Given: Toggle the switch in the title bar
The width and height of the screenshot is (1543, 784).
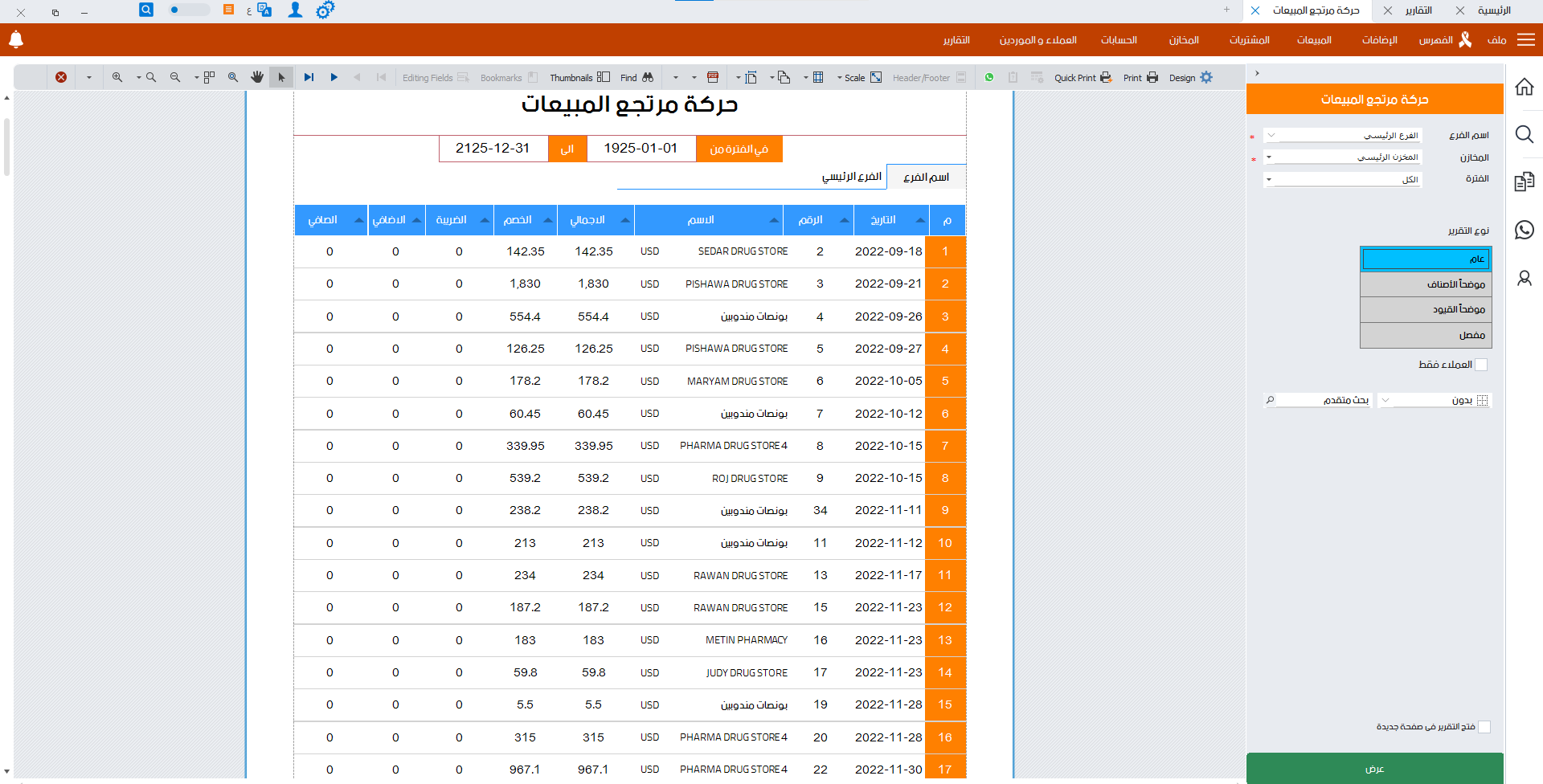Looking at the screenshot, I should 187,10.
